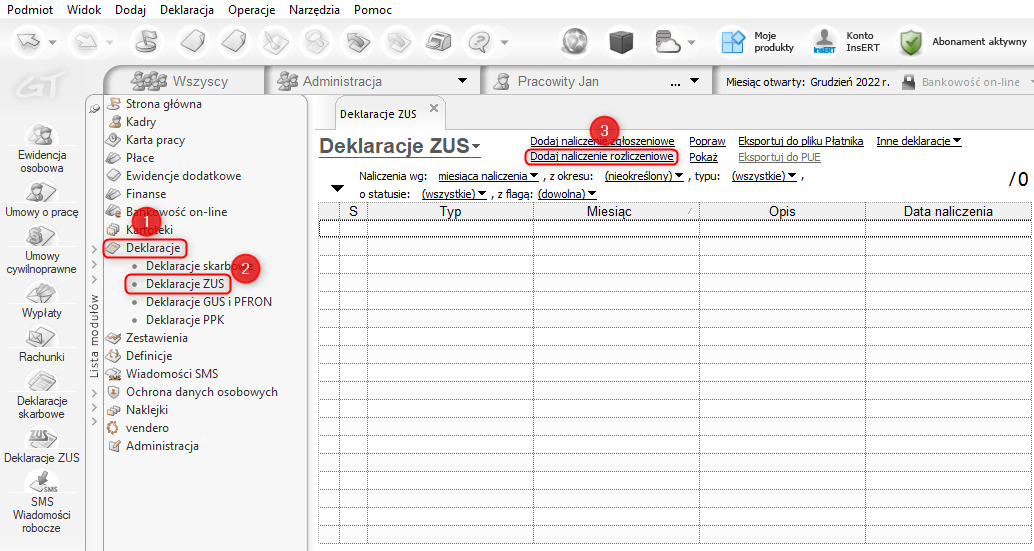The width and height of the screenshot is (1034, 551).
Task: Collapse the filter panel black triangle
Action: (337, 188)
